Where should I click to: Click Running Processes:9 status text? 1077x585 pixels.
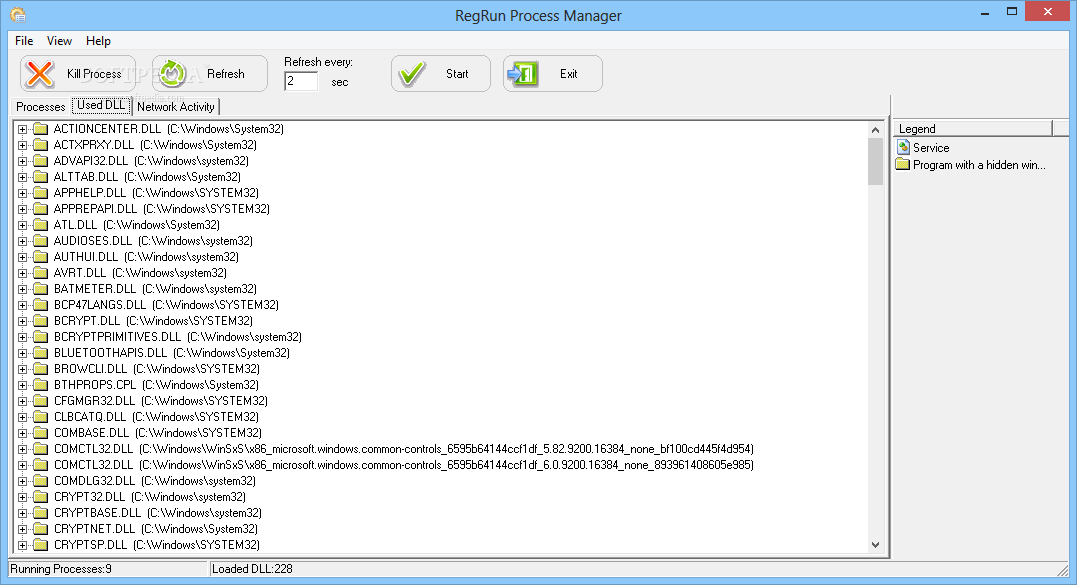click(60, 569)
